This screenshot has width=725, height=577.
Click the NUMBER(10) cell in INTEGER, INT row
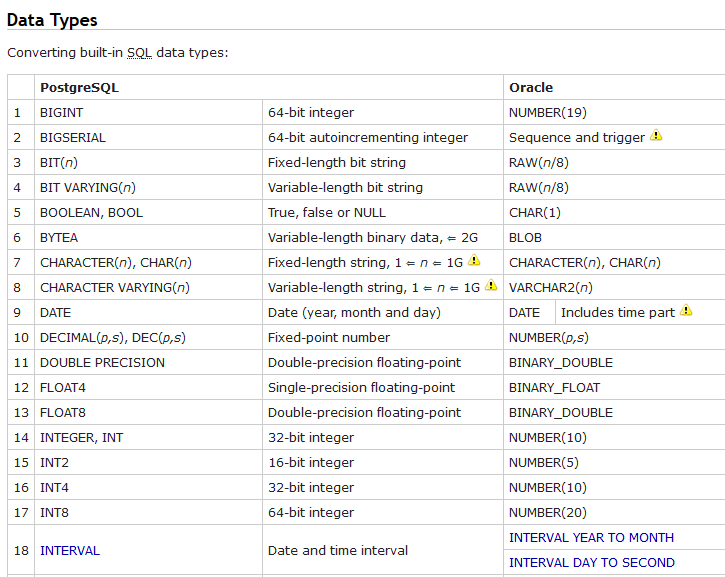point(614,437)
